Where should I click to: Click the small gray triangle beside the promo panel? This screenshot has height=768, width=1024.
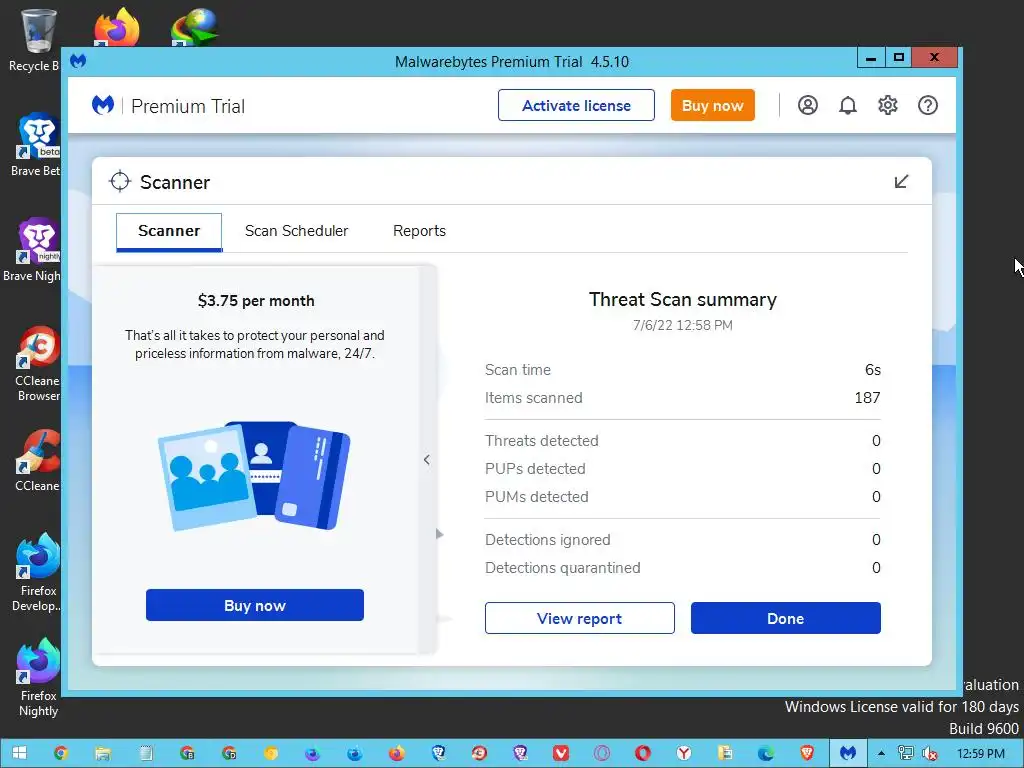(x=440, y=534)
